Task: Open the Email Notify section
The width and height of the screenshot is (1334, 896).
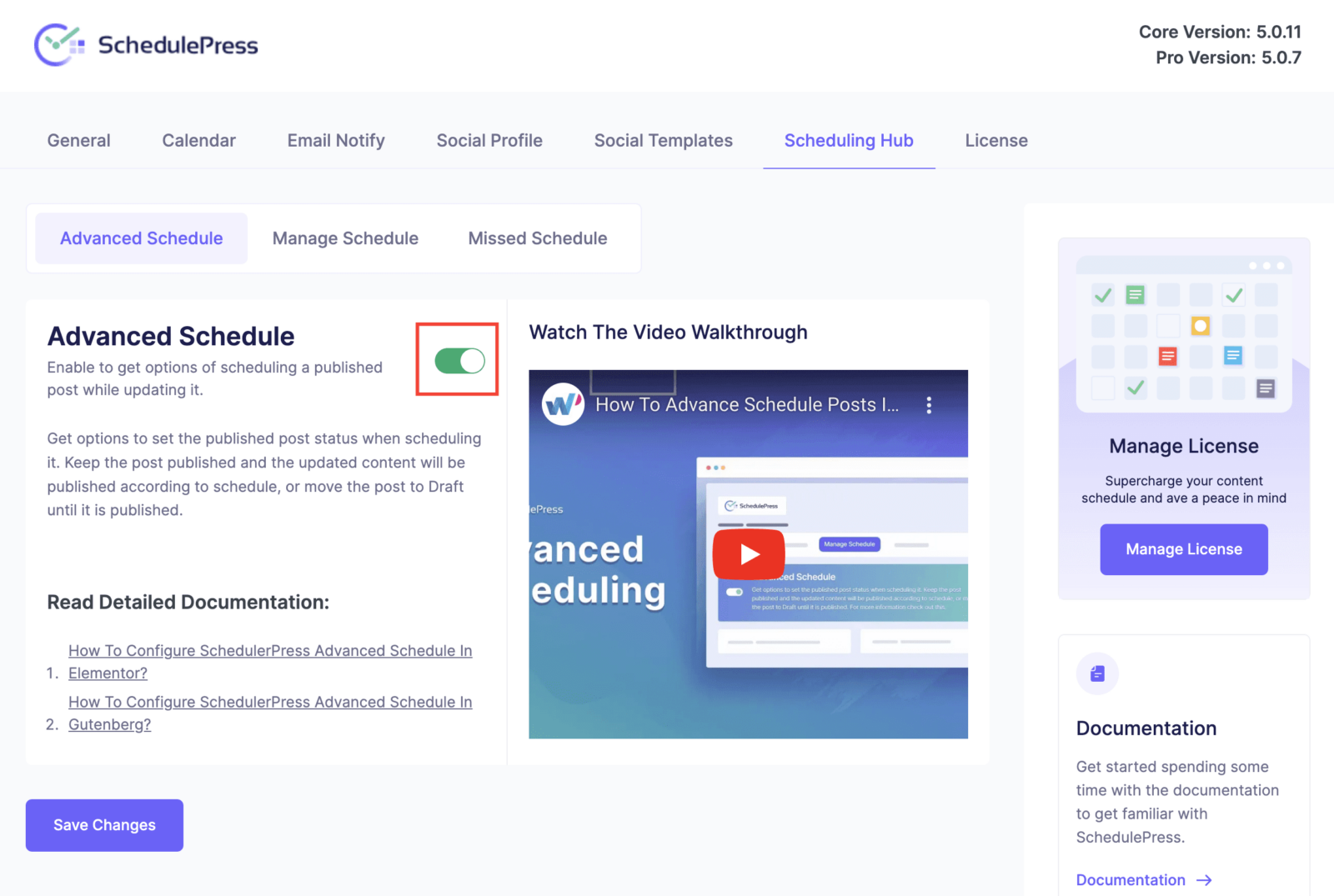Action: [x=335, y=140]
